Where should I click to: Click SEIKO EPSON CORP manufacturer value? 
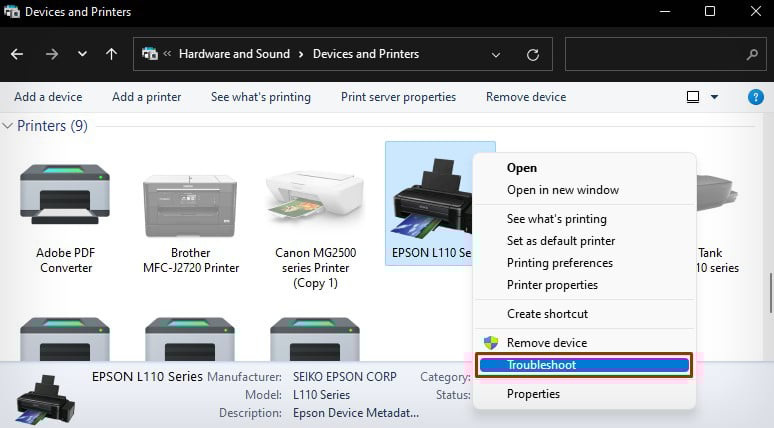[x=345, y=377]
